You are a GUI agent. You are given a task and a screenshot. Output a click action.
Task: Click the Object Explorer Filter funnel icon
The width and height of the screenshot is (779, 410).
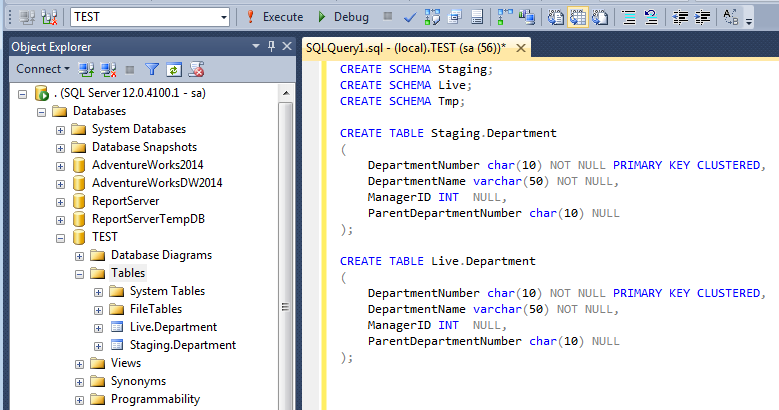click(x=152, y=70)
